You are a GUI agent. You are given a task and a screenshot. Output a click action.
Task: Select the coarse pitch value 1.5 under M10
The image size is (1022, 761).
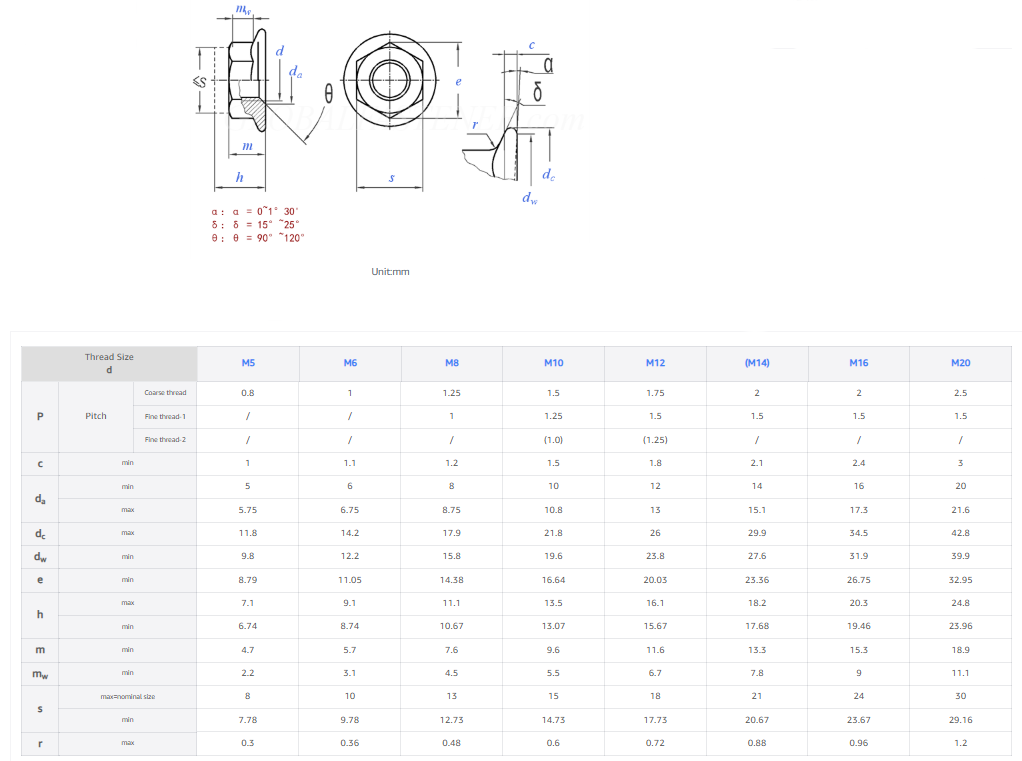coord(553,393)
